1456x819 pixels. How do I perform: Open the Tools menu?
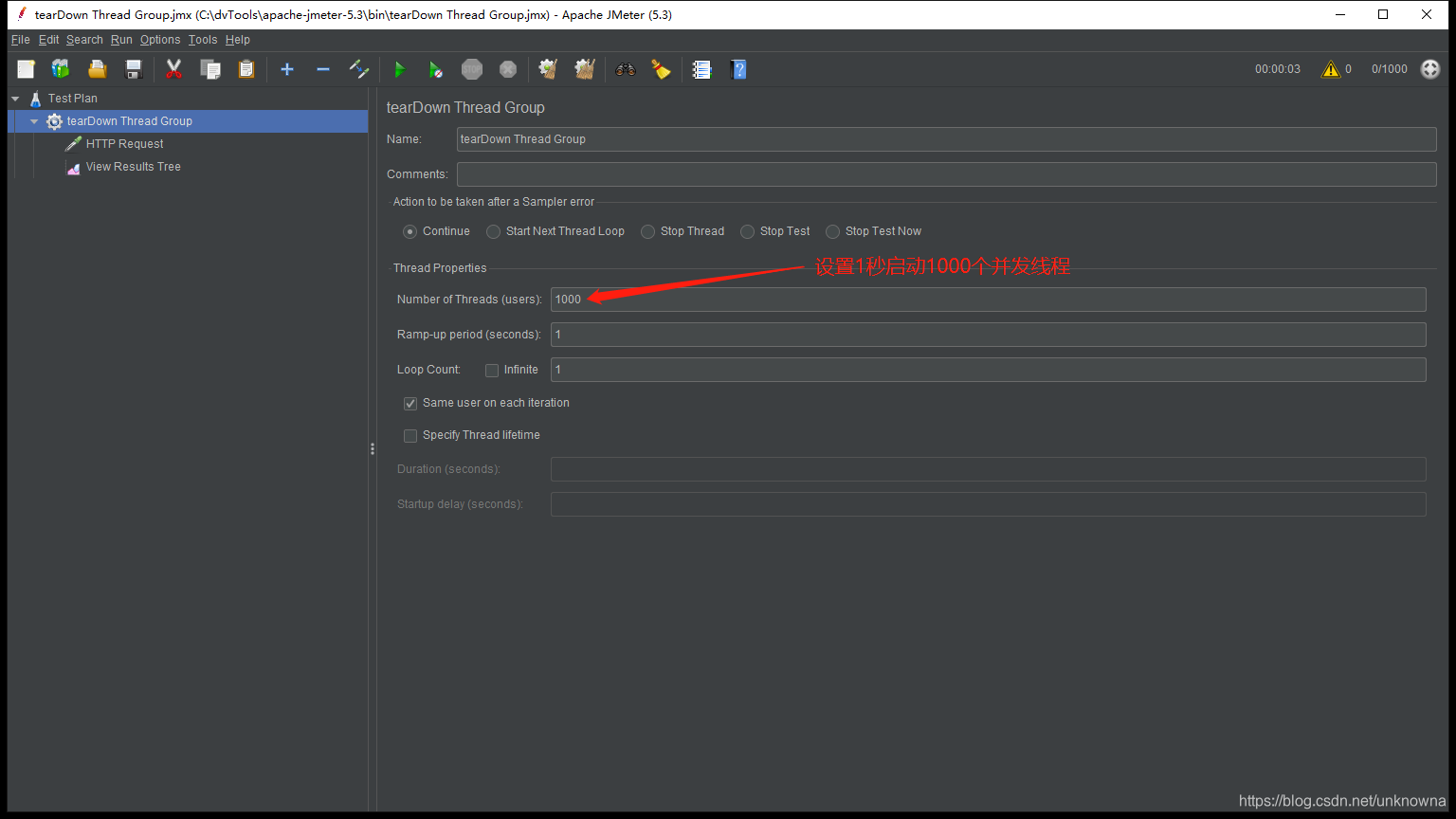tap(203, 40)
